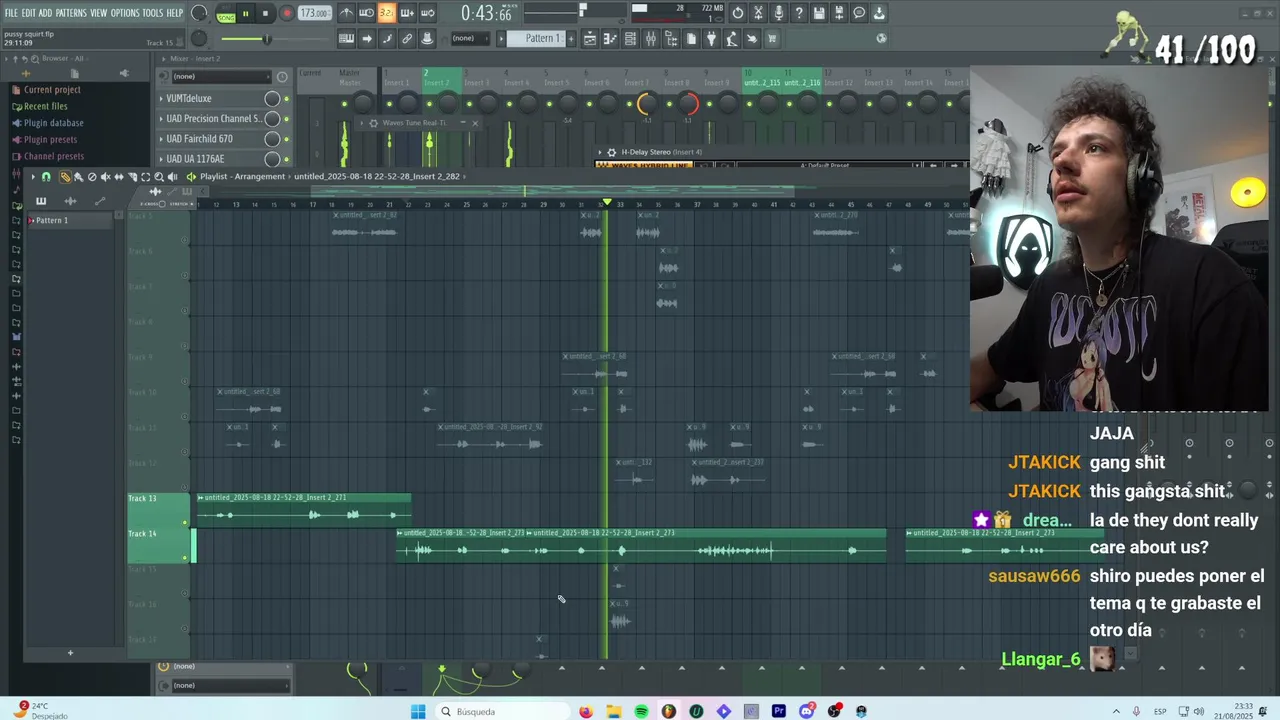Viewport: 1280px width, 720px height.
Task: Click the question mark help icon
Action: click(x=799, y=13)
